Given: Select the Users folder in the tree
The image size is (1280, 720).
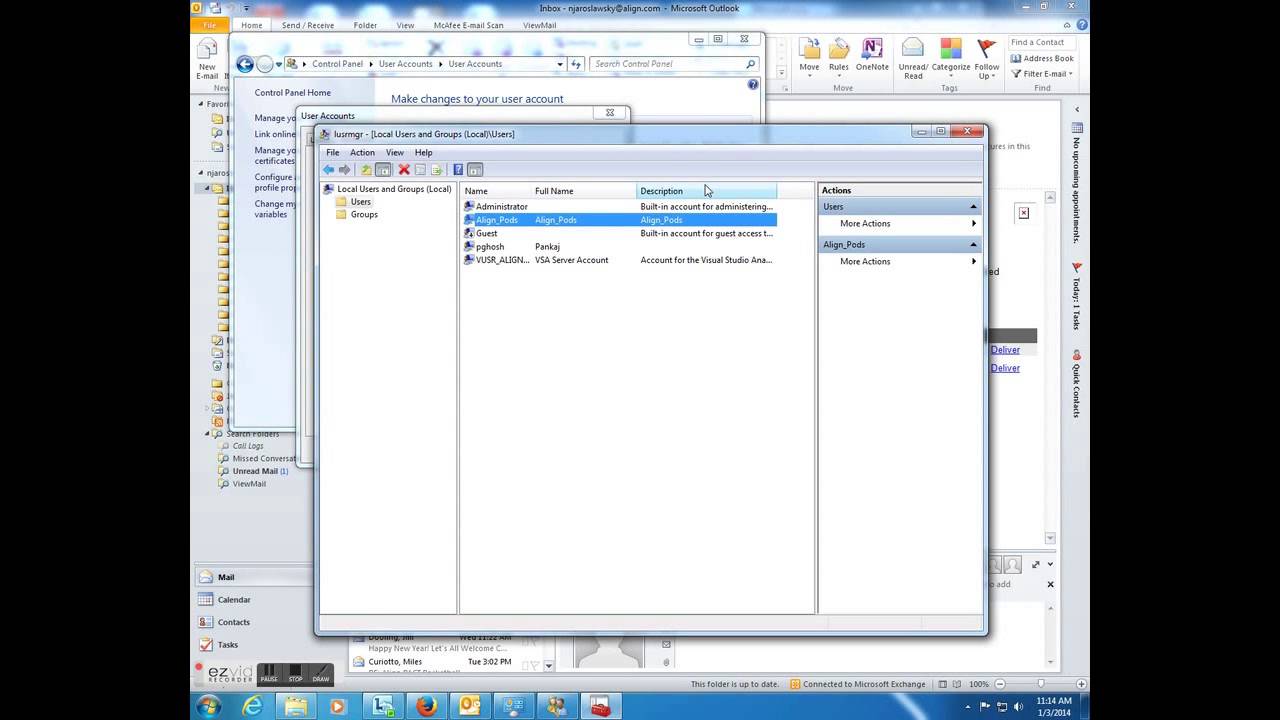Looking at the screenshot, I should click(x=360, y=202).
